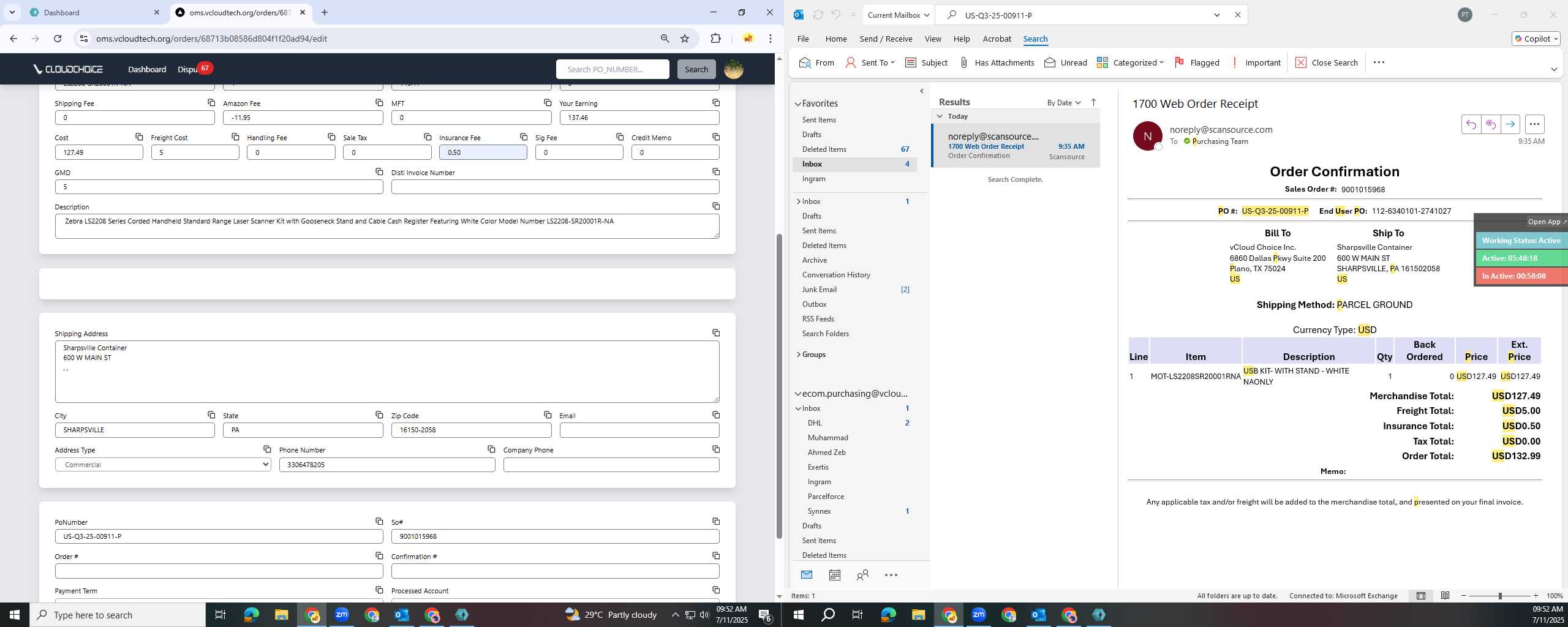
Task: Clear Outlook search box with X
Action: (x=1237, y=15)
